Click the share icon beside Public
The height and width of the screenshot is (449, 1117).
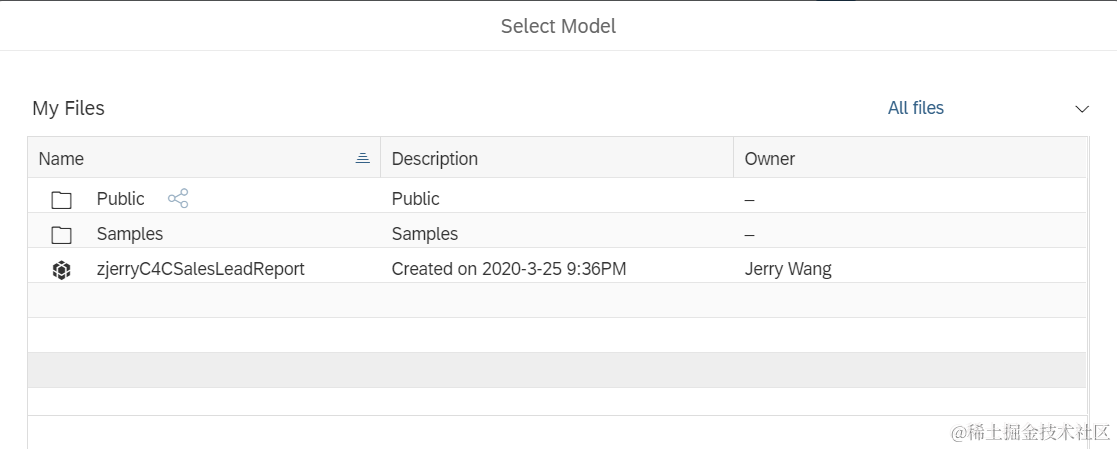coord(178,199)
